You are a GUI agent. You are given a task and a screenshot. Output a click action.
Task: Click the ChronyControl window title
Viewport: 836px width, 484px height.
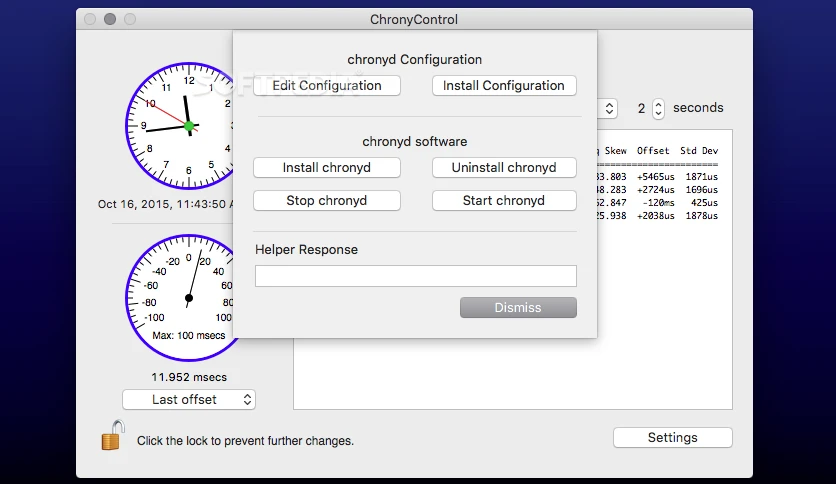coord(414,20)
